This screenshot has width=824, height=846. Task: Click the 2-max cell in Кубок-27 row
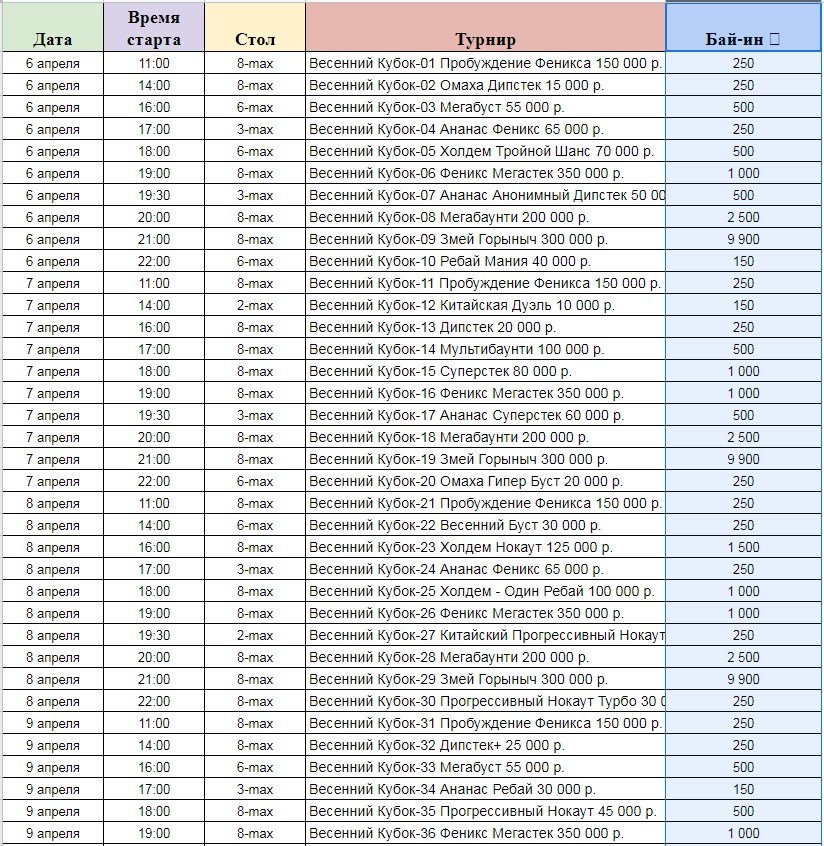point(255,635)
